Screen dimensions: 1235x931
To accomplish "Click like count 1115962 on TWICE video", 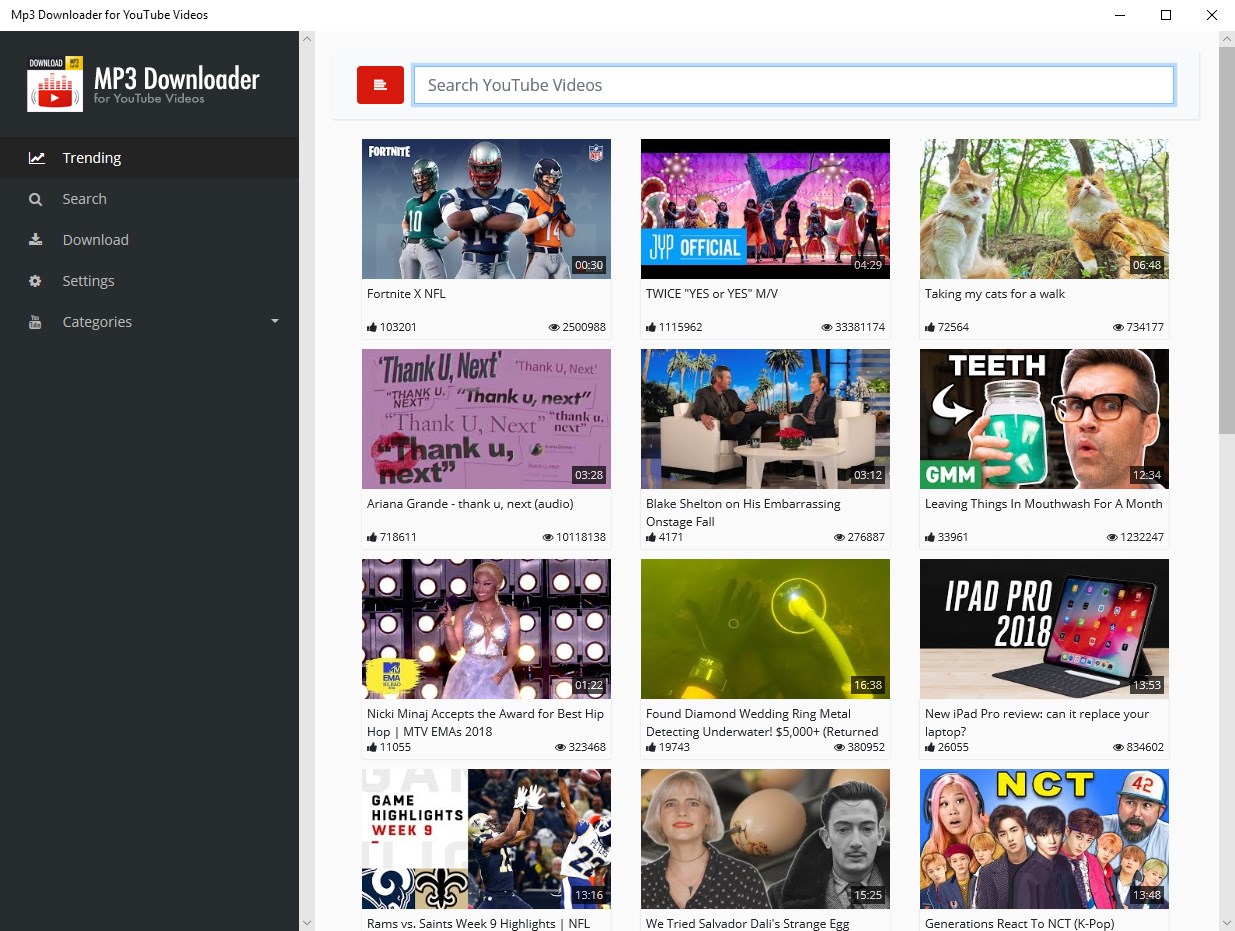I will [681, 327].
